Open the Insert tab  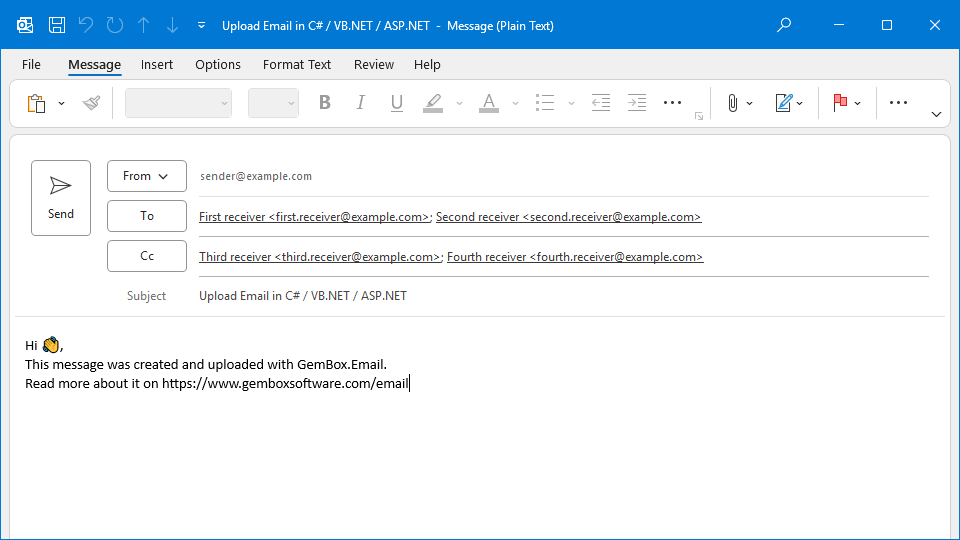tap(156, 64)
